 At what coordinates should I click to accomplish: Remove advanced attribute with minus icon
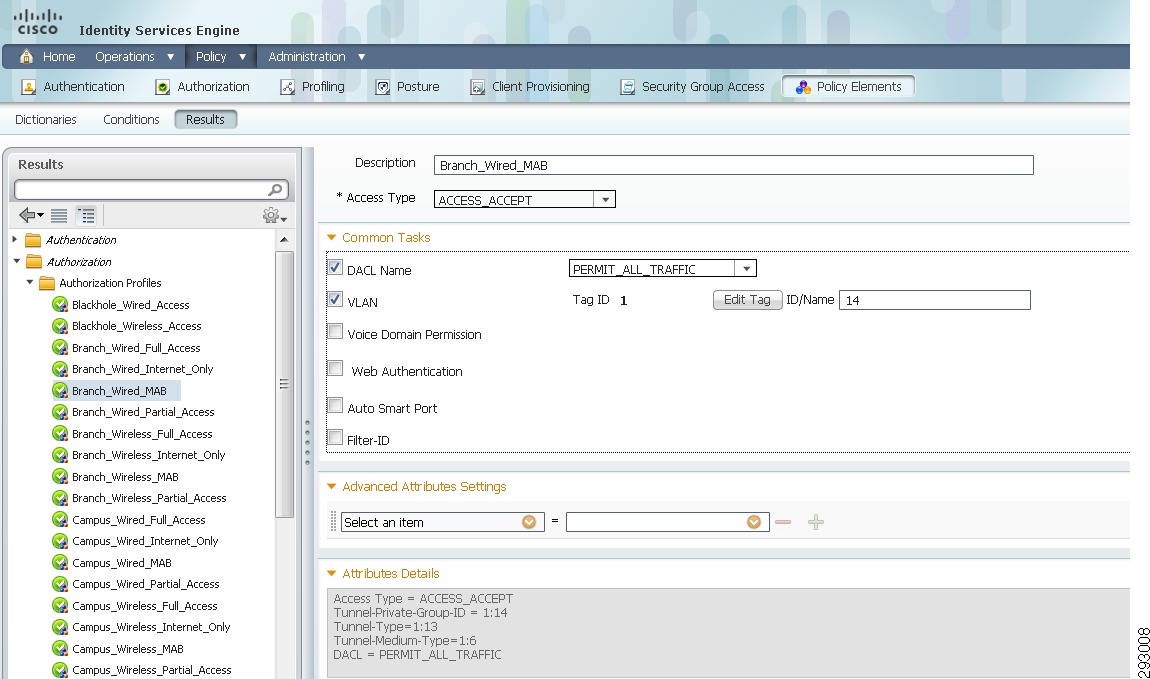pos(783,522)
